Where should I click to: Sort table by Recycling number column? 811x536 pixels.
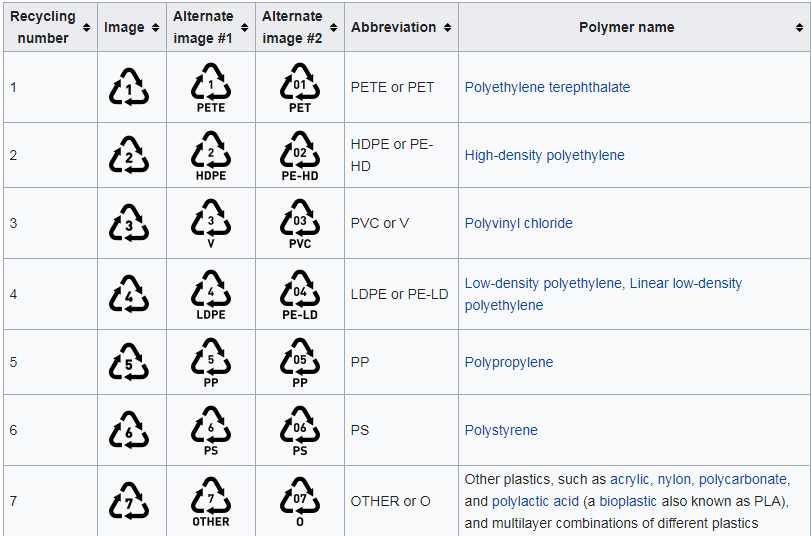[x=50, y=27]
